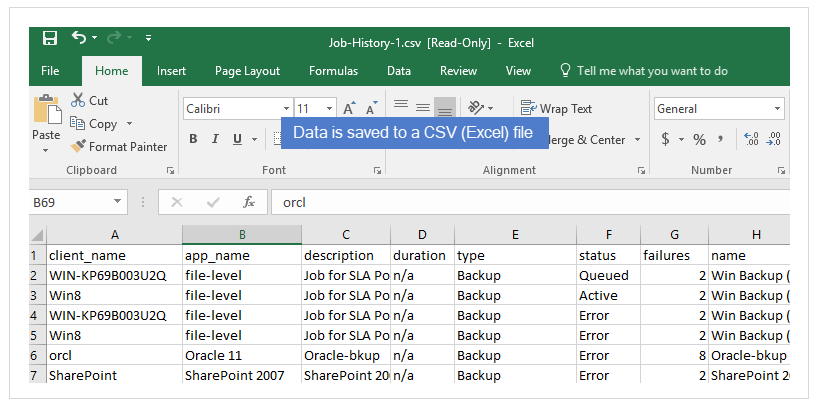Toggle Bold formatting

(193, 139)
